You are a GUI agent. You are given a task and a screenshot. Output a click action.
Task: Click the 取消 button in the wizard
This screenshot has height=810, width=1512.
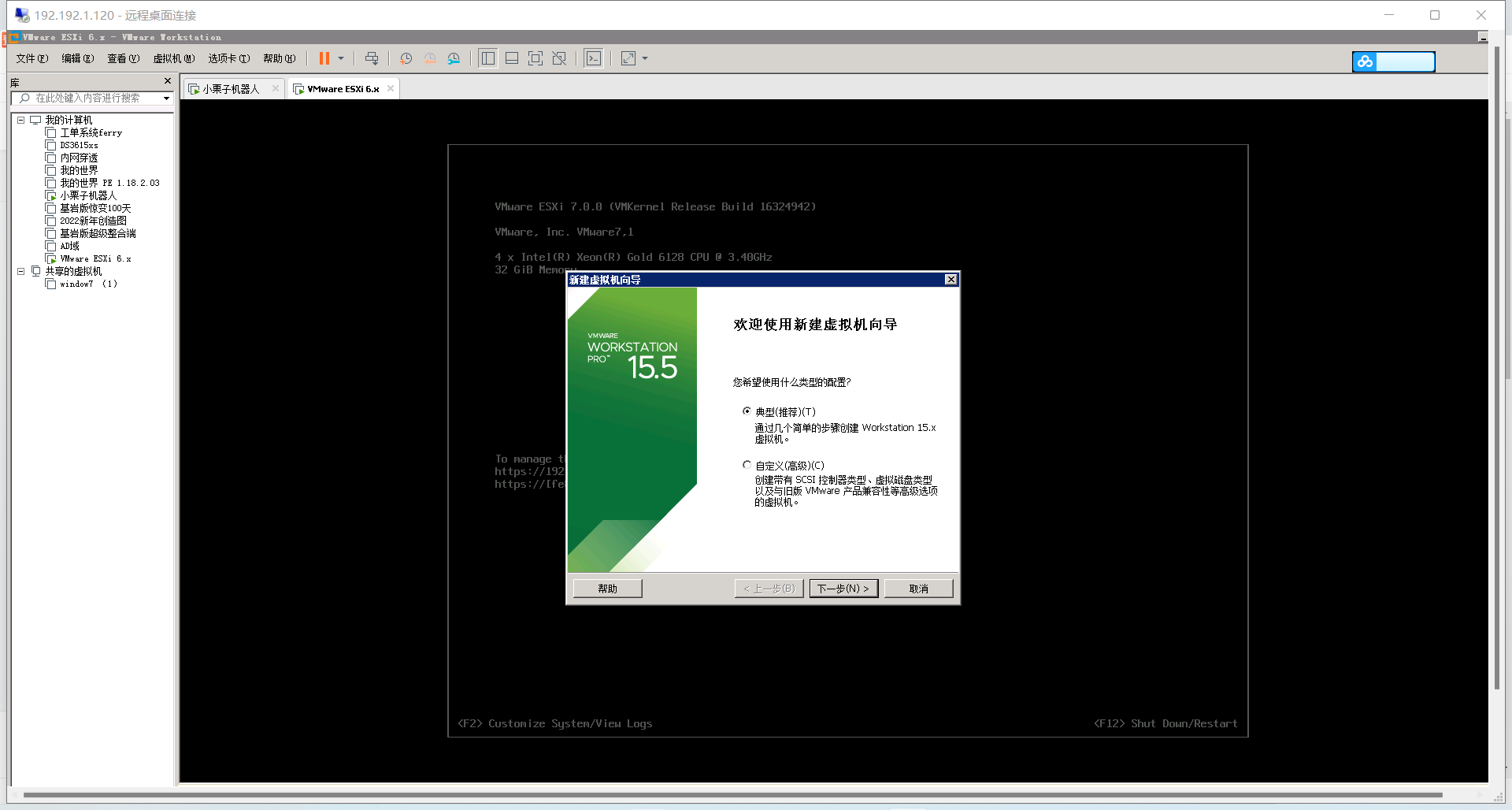[x=918, y=589]
